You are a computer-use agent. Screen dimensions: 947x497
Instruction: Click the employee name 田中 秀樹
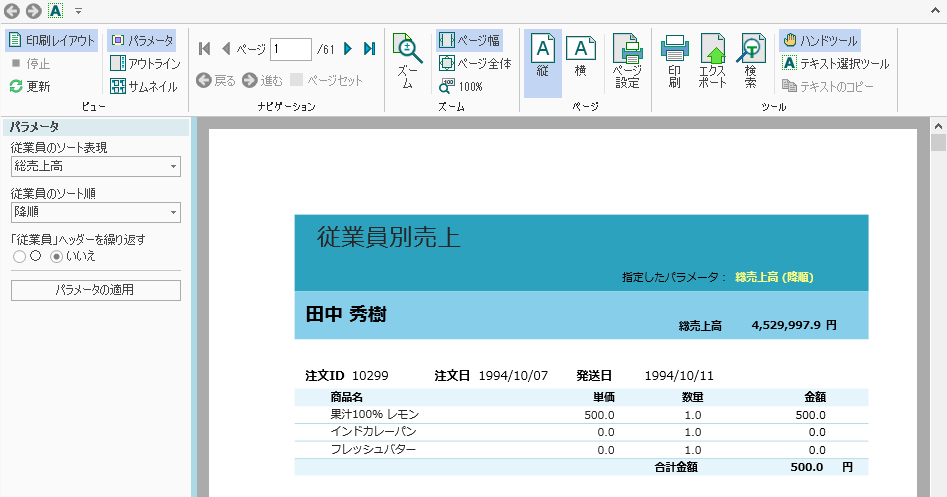[x=346, y=315]
